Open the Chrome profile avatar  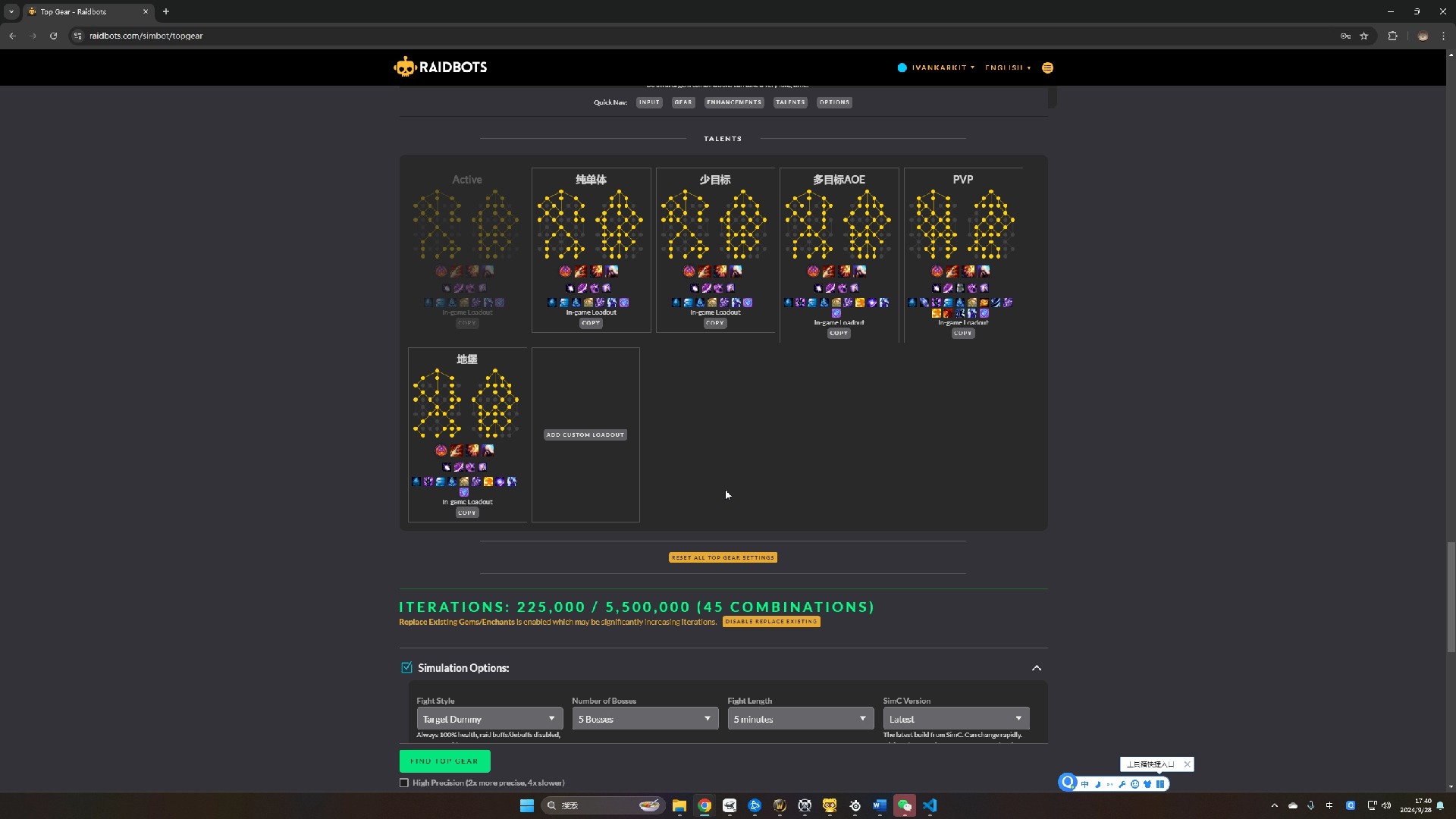(x=1423, y=36)
